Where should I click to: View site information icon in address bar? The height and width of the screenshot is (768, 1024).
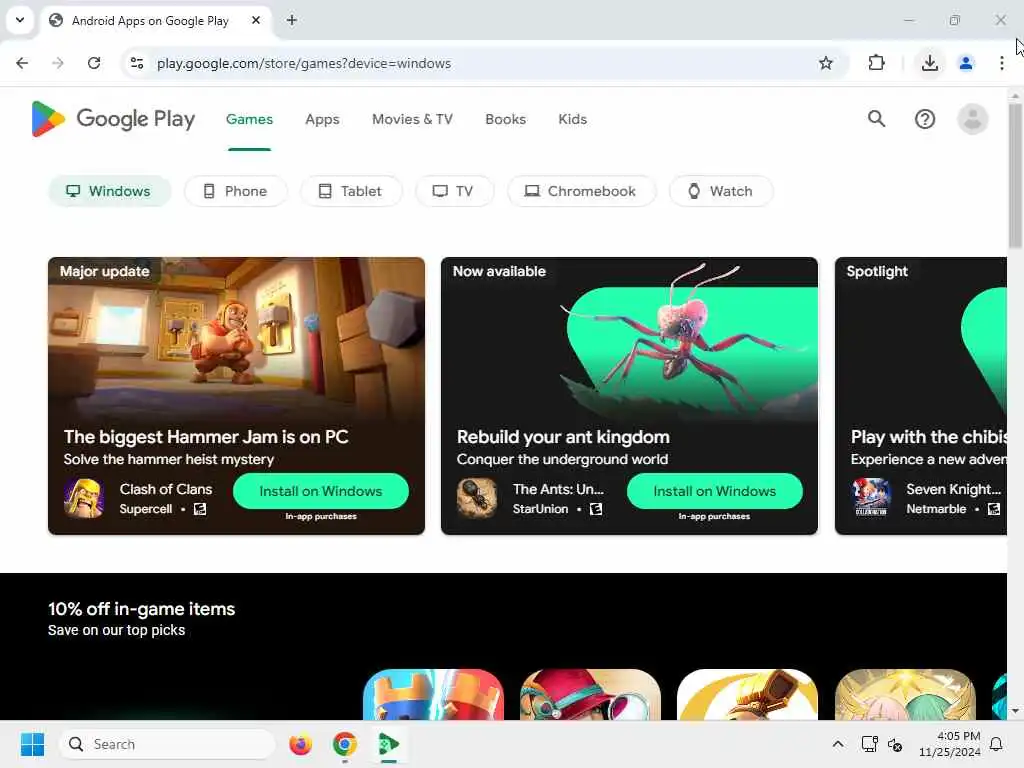[137, 63]
